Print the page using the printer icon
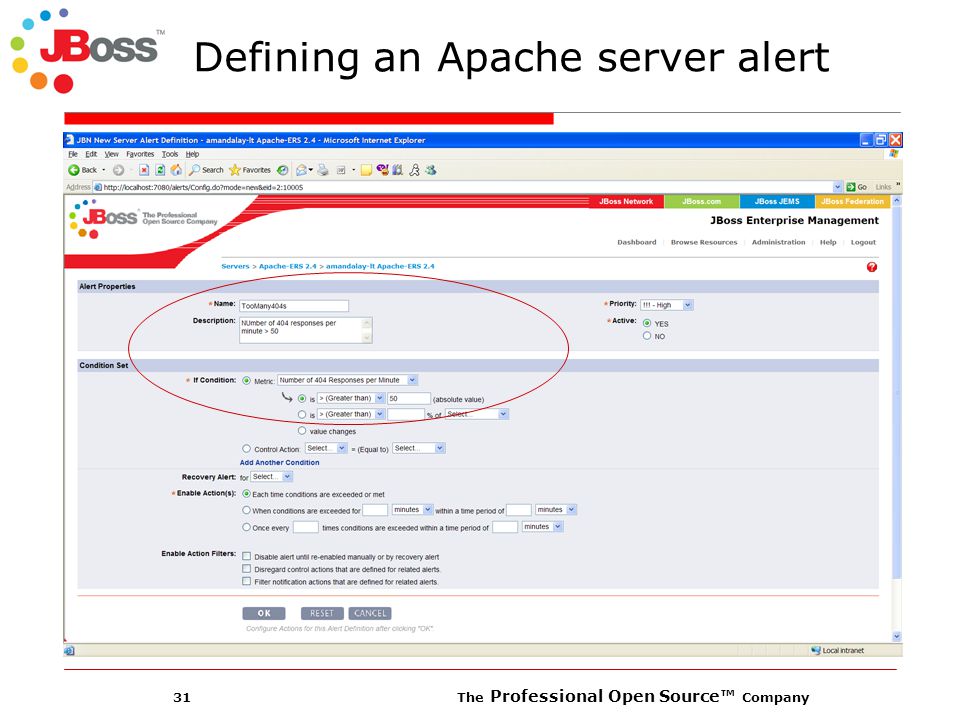This screenshot has height=720, width=960. point(323,170)
